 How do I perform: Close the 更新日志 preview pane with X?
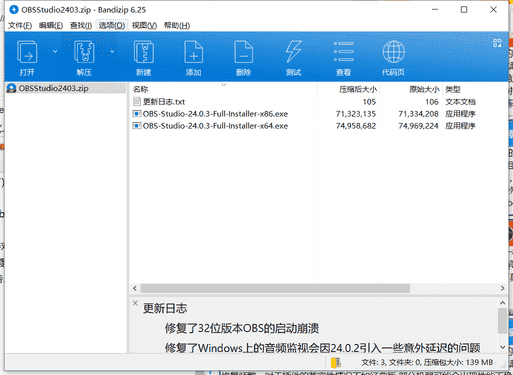pyautogui.click(x=135, y=303)
